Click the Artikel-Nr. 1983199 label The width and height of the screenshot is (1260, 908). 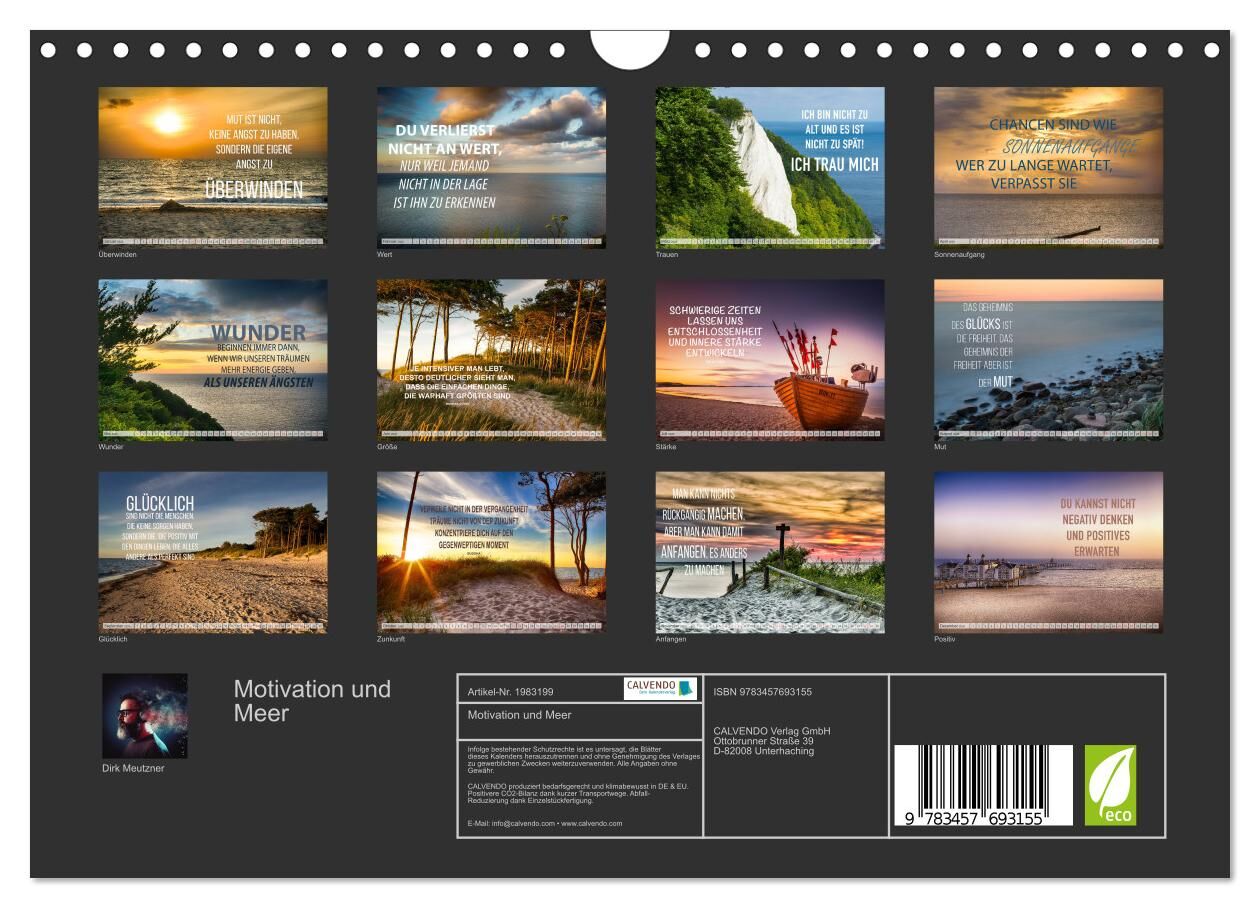tap(510, 692)
